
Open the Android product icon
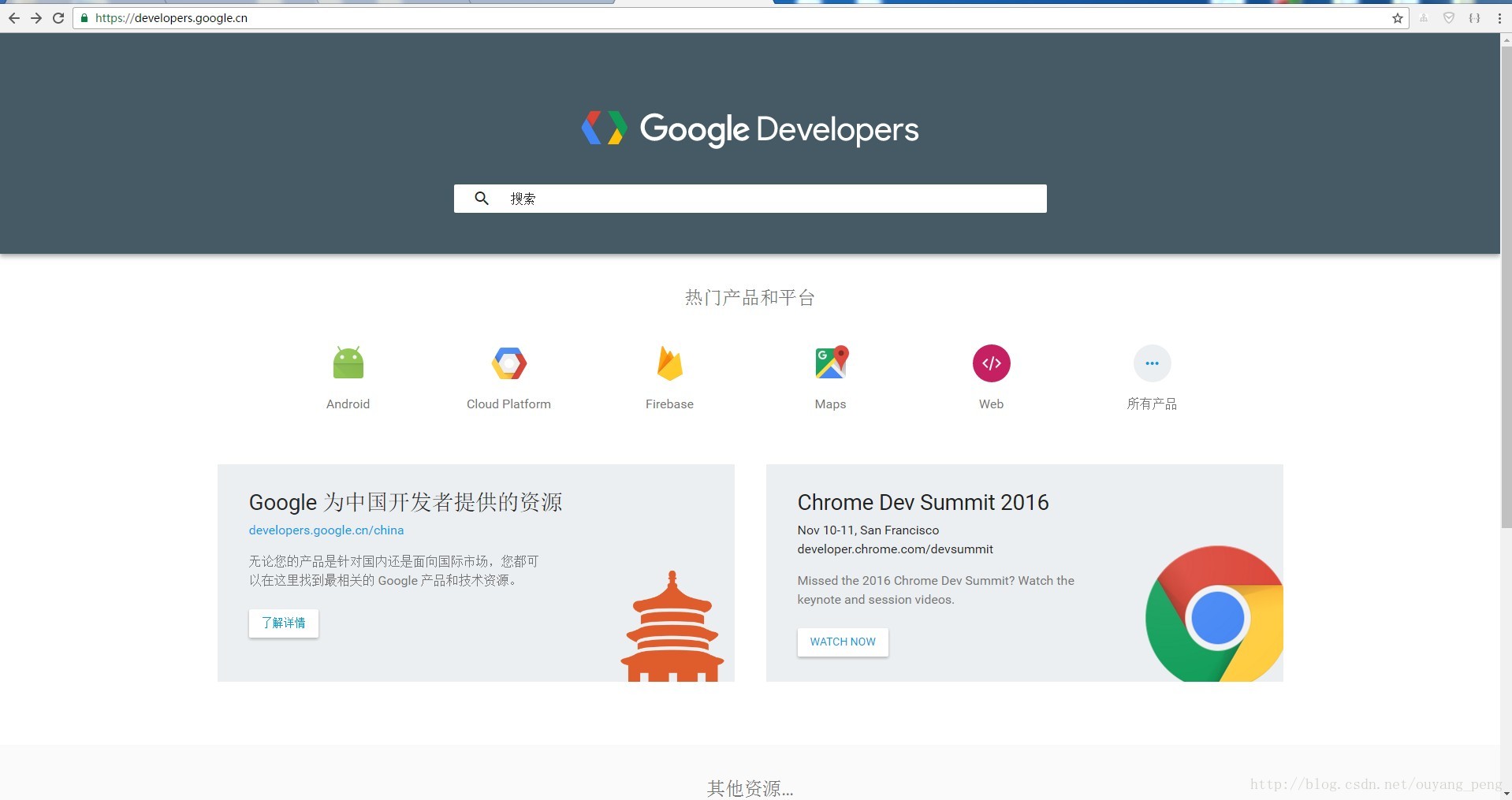click(x=348, y=363)
